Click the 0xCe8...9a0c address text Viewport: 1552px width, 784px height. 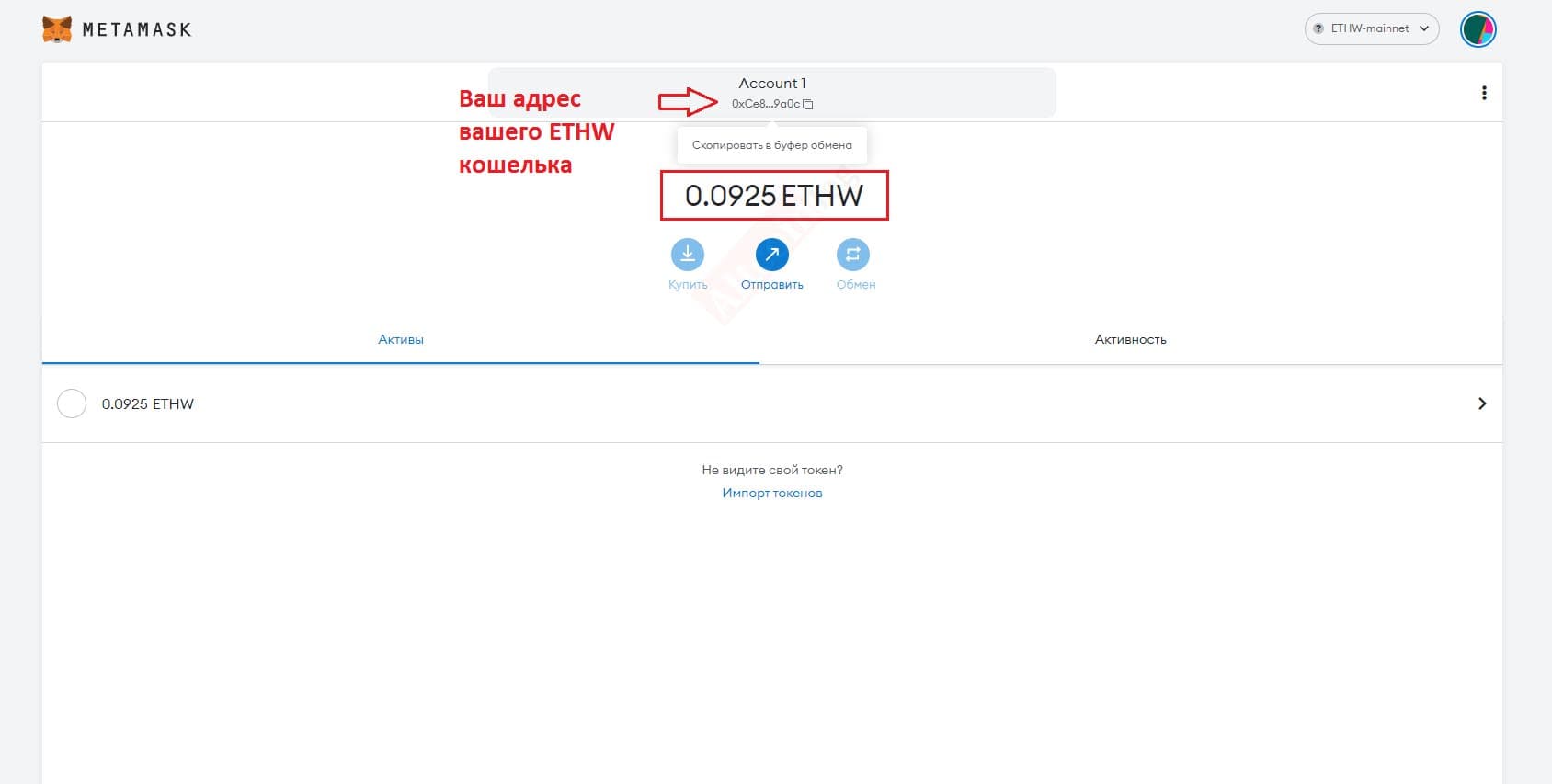pos(766,104)
